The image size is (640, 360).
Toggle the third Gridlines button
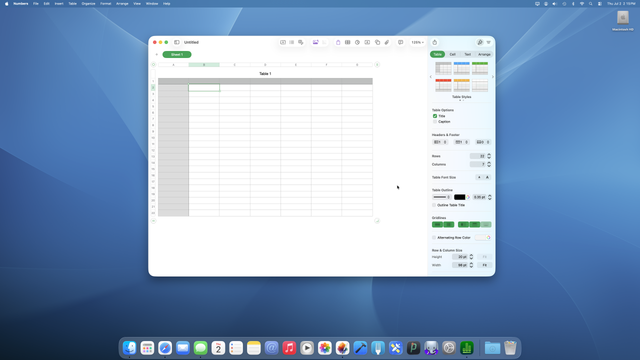[463, 224]
